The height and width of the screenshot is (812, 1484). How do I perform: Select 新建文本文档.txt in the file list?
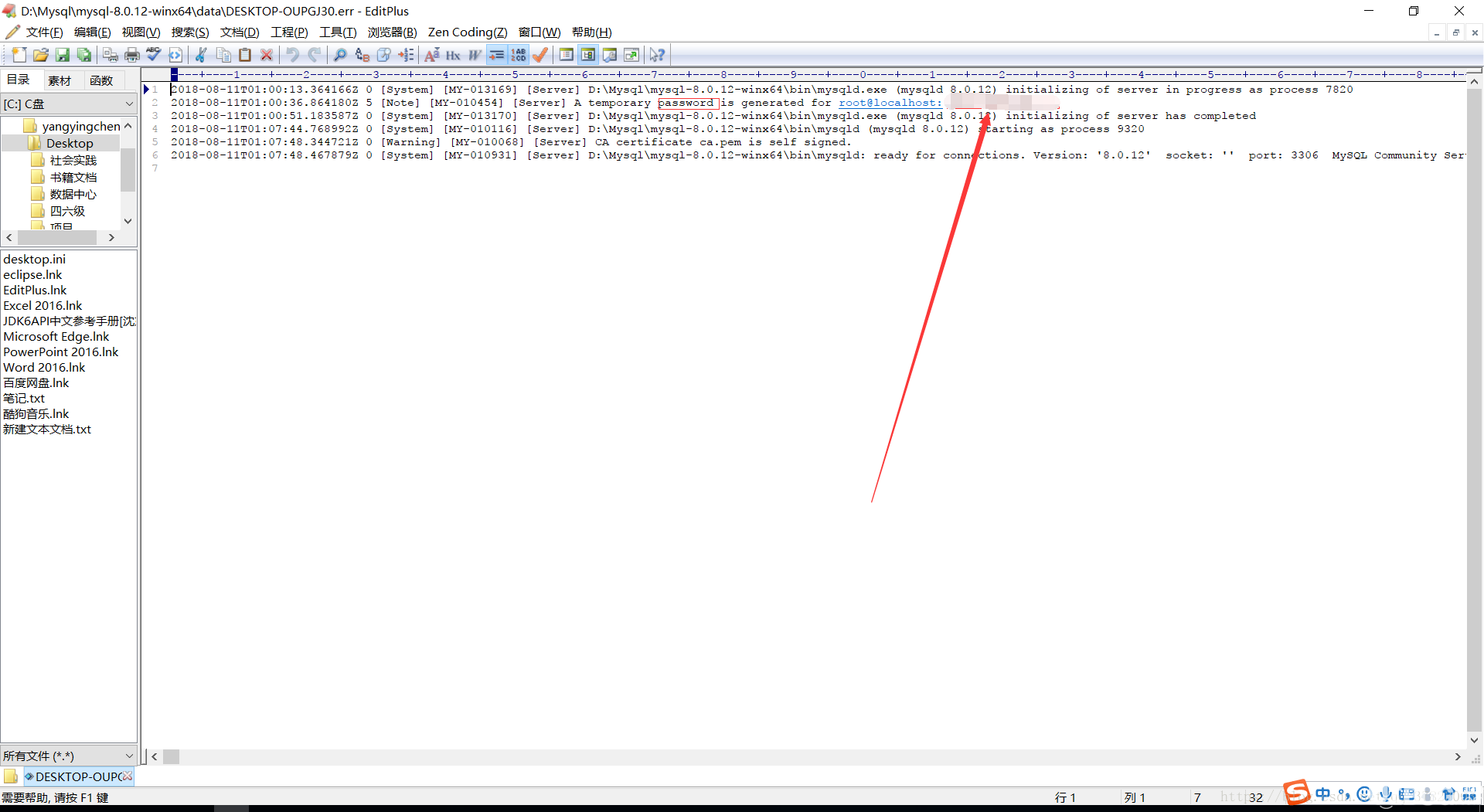(x=47, y=429)
